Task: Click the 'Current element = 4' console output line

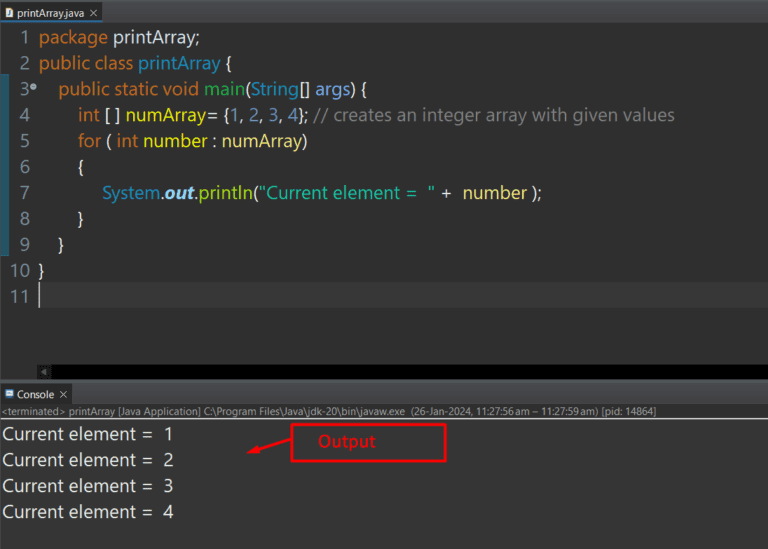Action: [x=88, y=512]
